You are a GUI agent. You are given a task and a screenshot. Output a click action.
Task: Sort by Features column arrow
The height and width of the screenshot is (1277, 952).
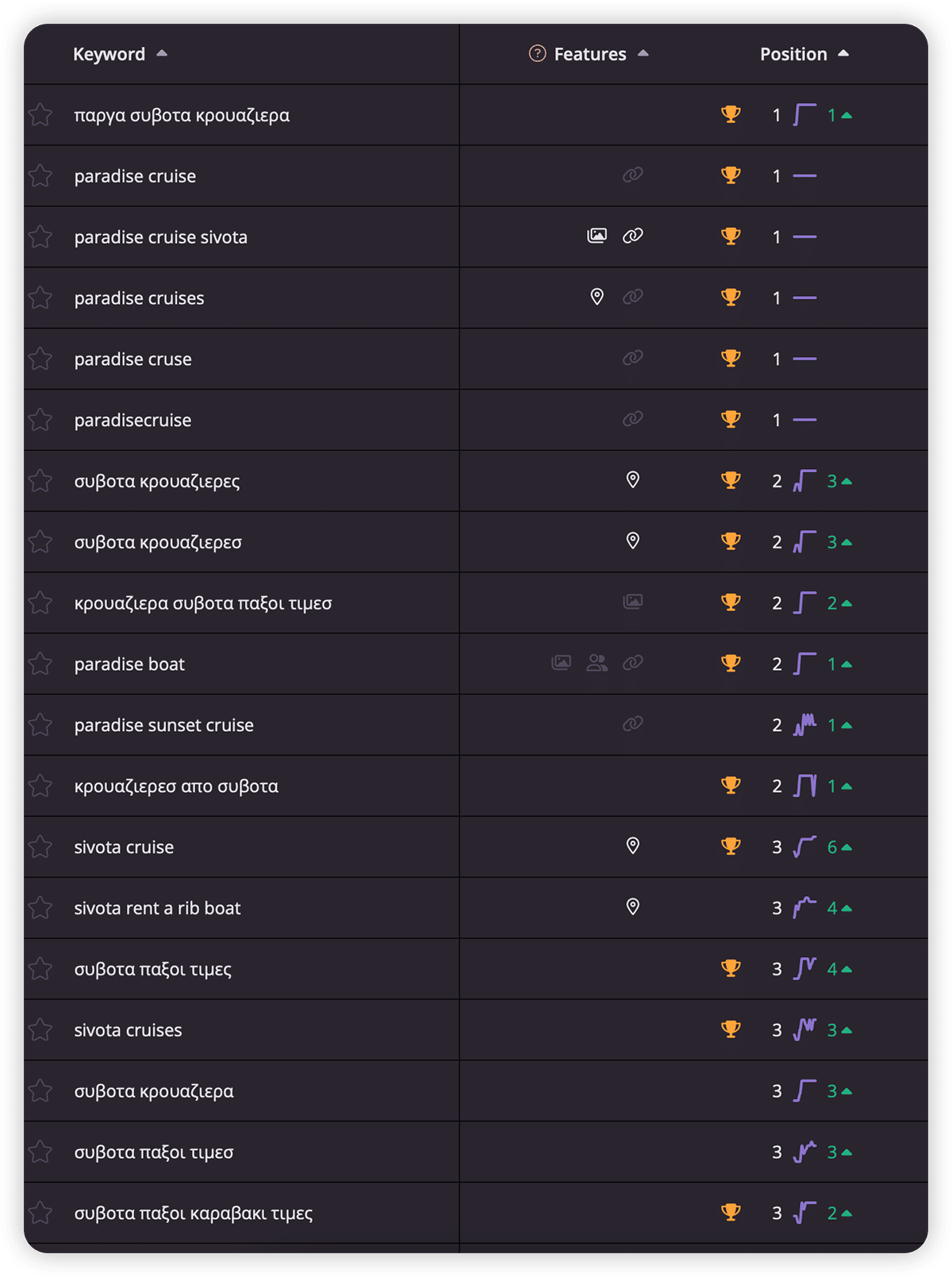pos(643,53)
